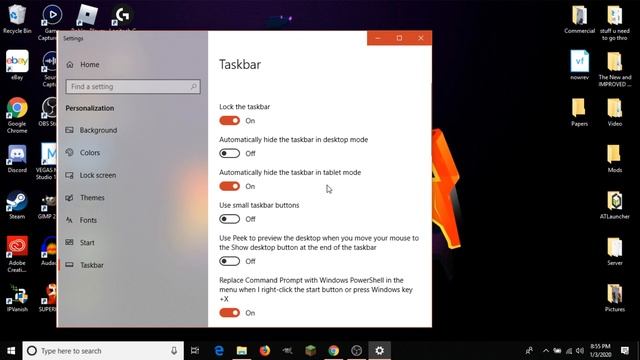Close the Settings window
Image resolution: width=640 pixels, height=360 pixels.
coord(421,38)
